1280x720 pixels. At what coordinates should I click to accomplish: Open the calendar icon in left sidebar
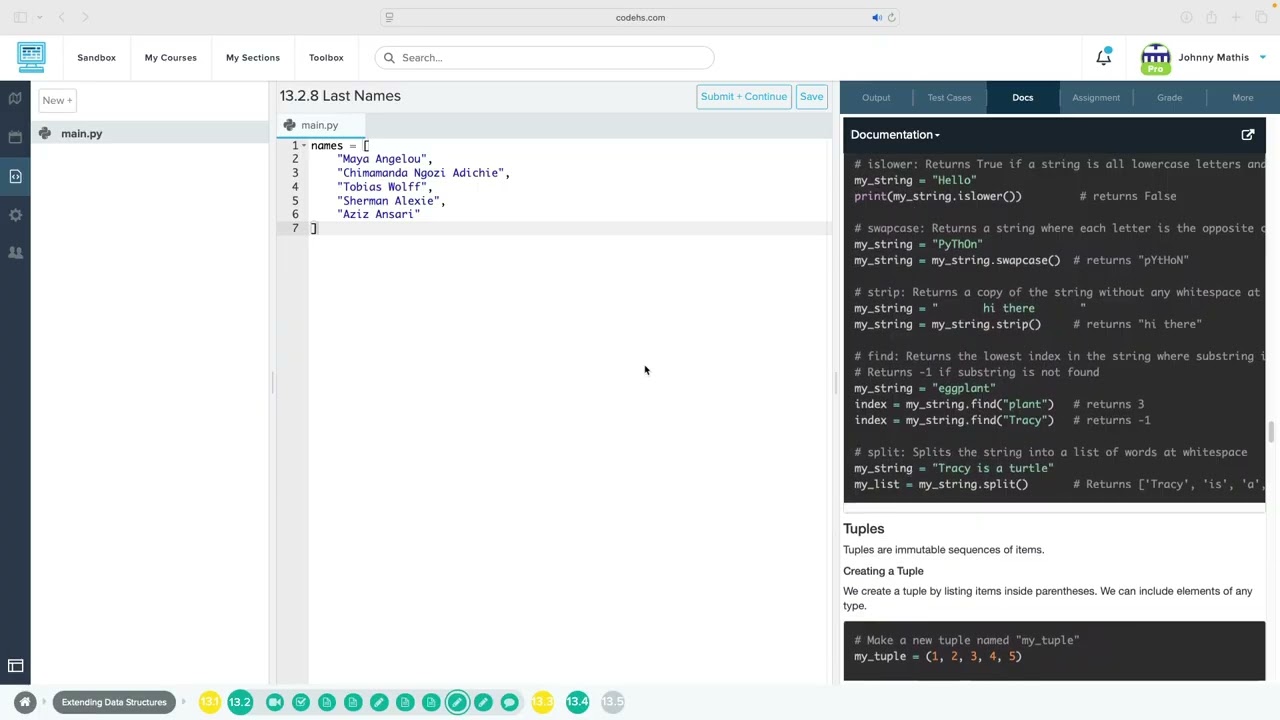click(15, 137)
